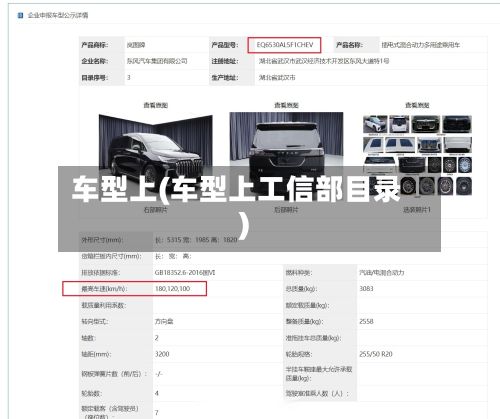This screenshot has height=419, width=500.
Task: Click the 轴数 label
Action: click(88, 338)
